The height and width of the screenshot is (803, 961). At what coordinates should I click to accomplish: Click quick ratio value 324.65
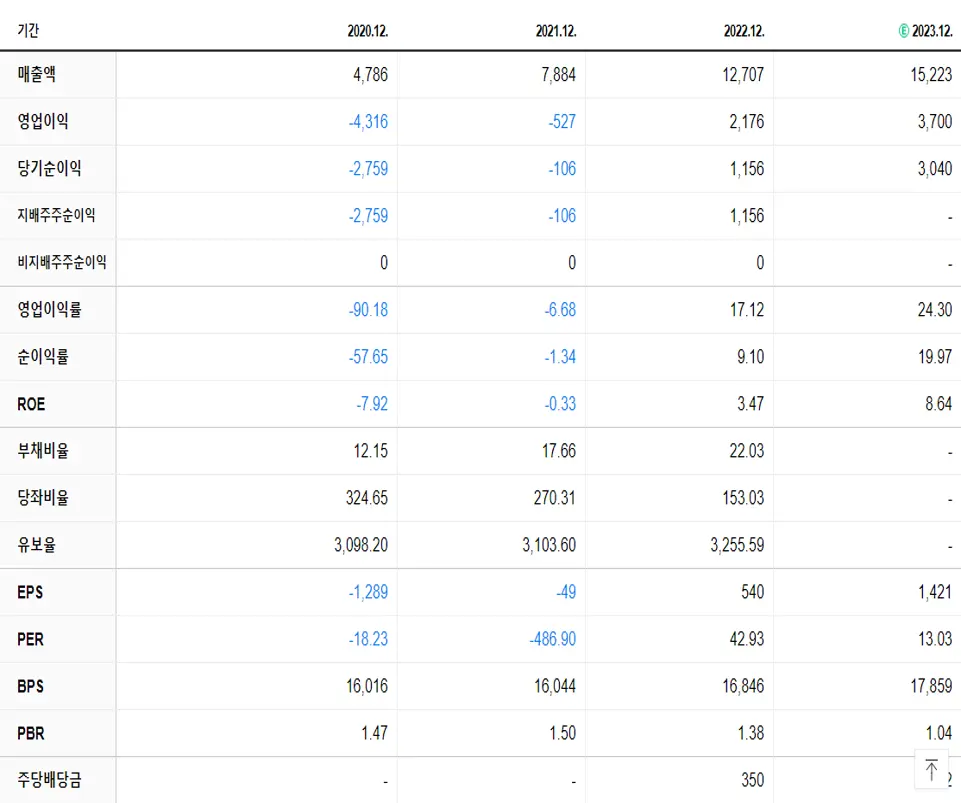click(x=367, y=498)
